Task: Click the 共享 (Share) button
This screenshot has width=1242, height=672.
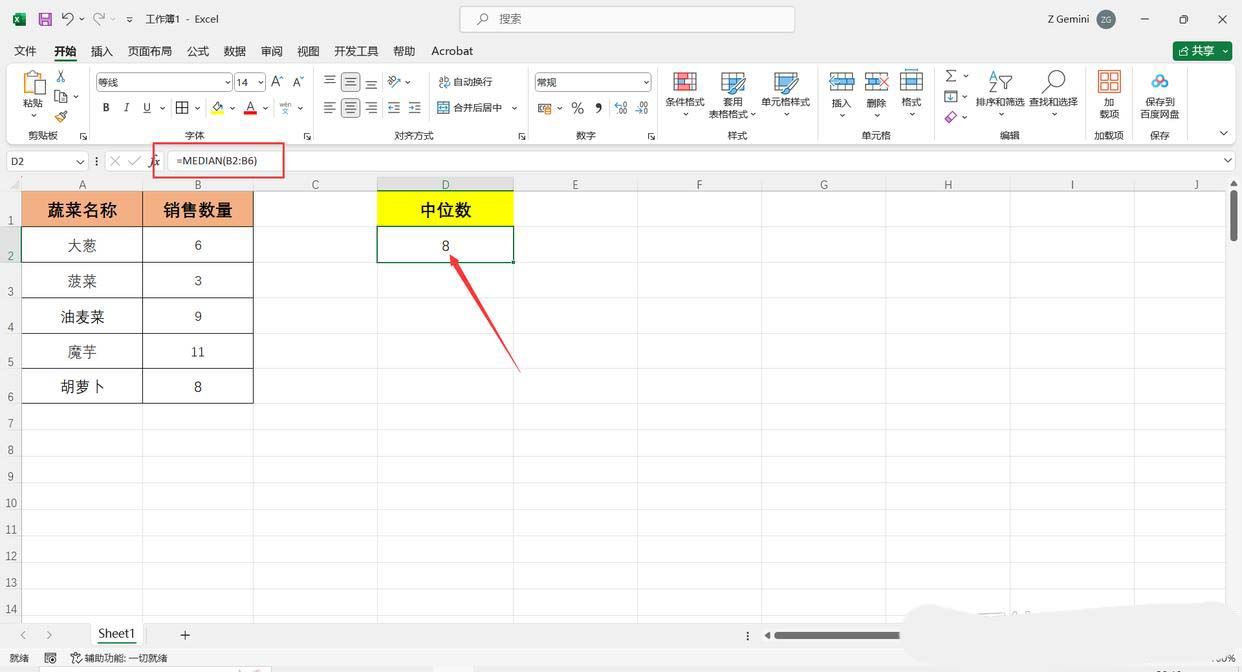Action: pyautogui.click(x=1201, y=51)
